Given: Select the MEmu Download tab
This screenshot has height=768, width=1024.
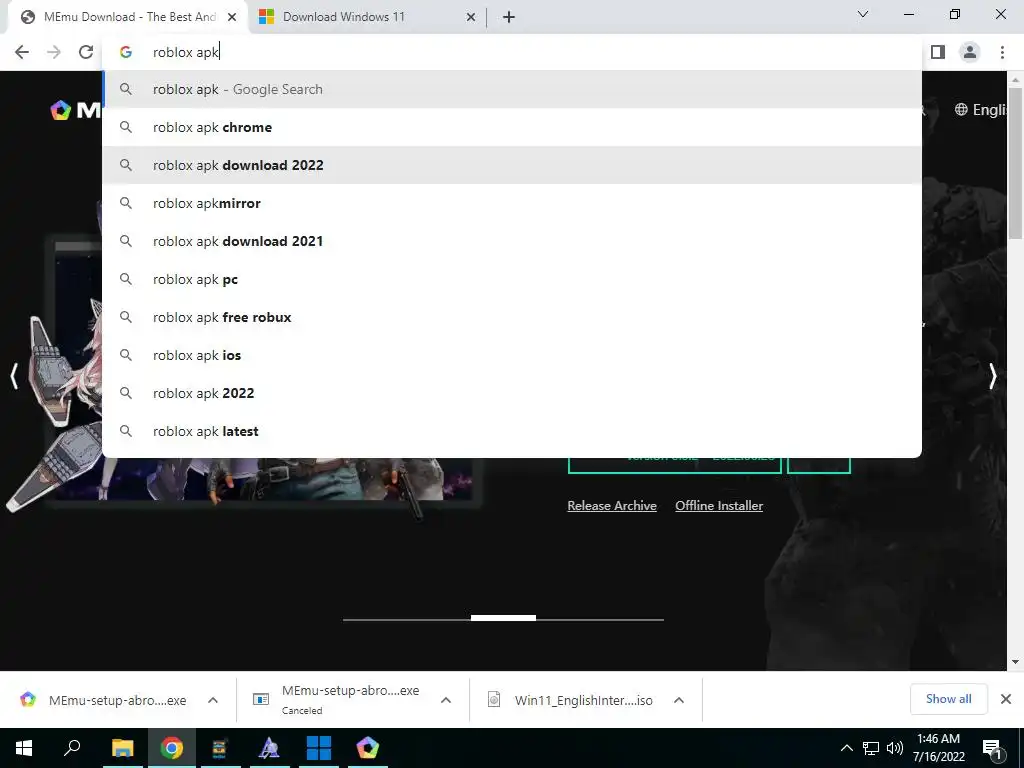Looking at the screenshot, I should tap(129, 17).
